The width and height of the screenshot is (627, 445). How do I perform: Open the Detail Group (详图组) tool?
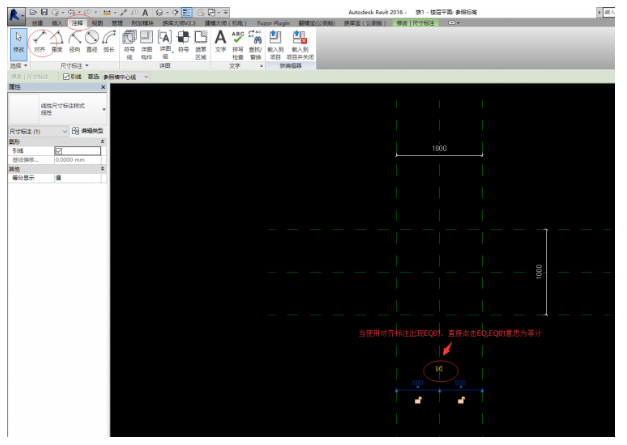165,41
